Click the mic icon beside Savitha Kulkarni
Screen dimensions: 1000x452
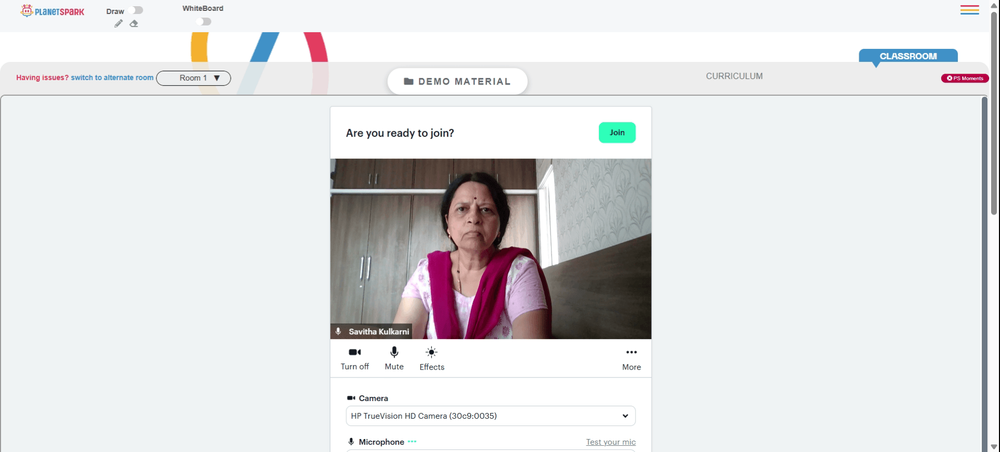tap(338, 332)
